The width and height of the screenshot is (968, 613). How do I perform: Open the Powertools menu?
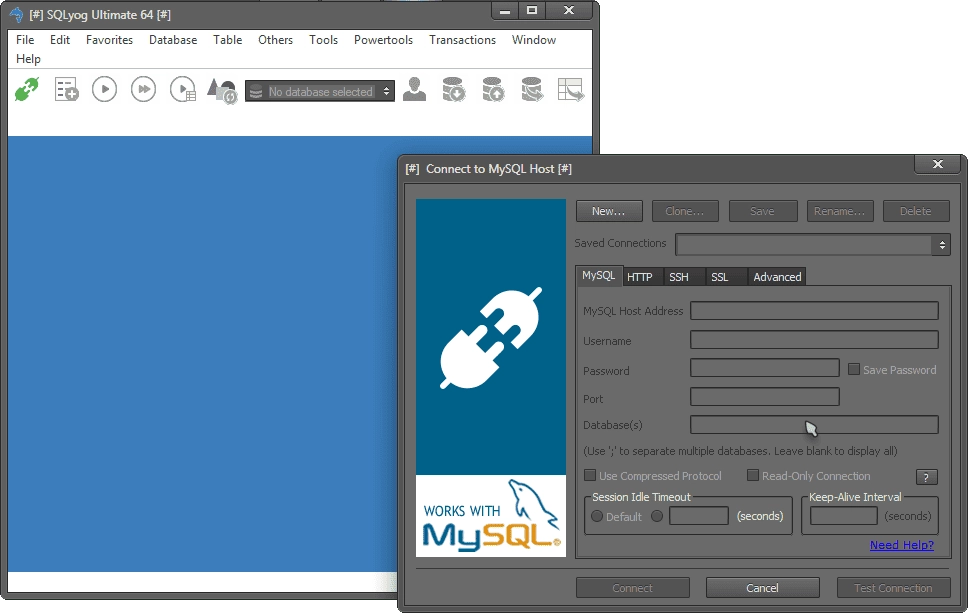383,40
